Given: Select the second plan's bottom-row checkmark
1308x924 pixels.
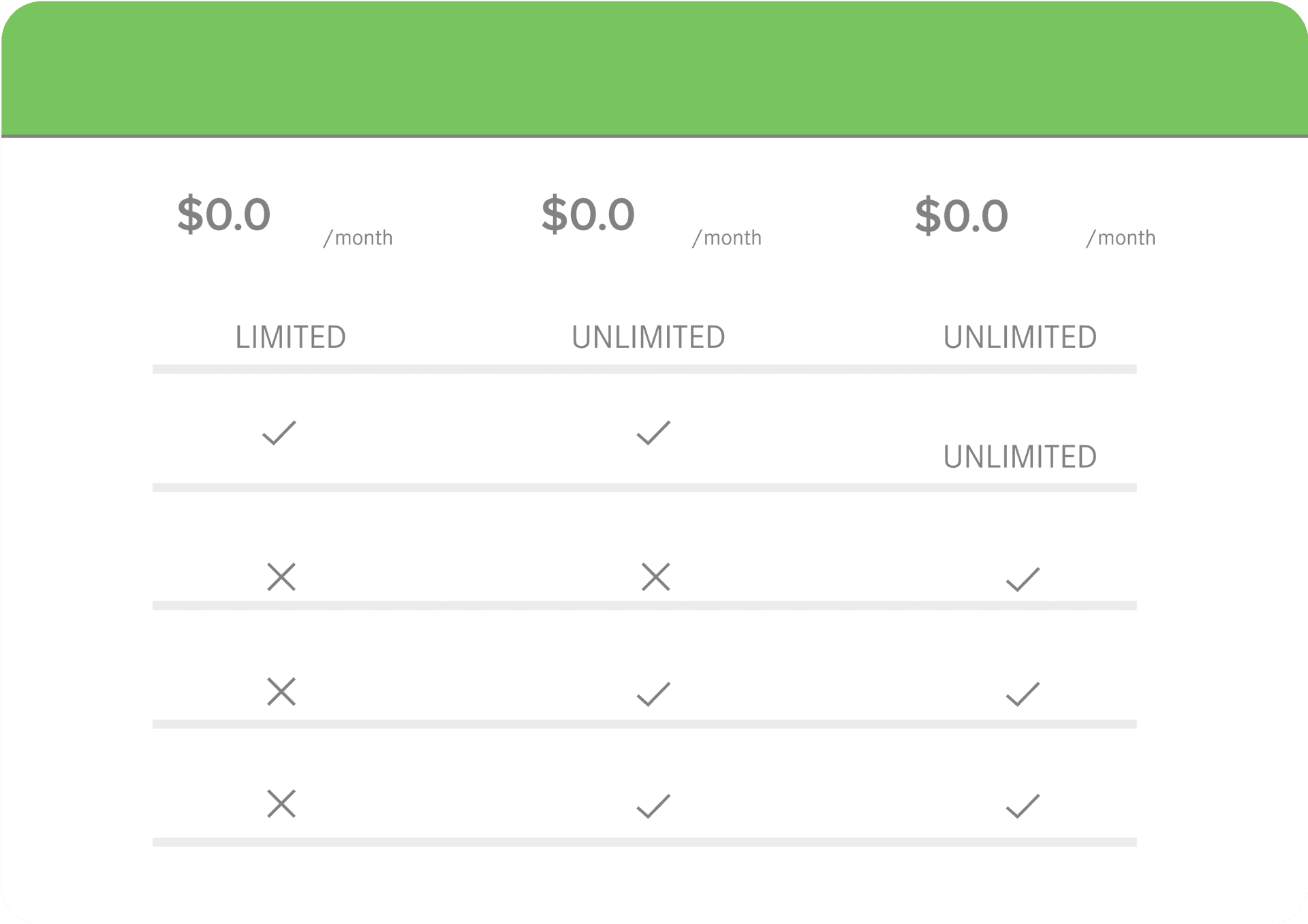Looking at the screenshot, I should point(653,806).
